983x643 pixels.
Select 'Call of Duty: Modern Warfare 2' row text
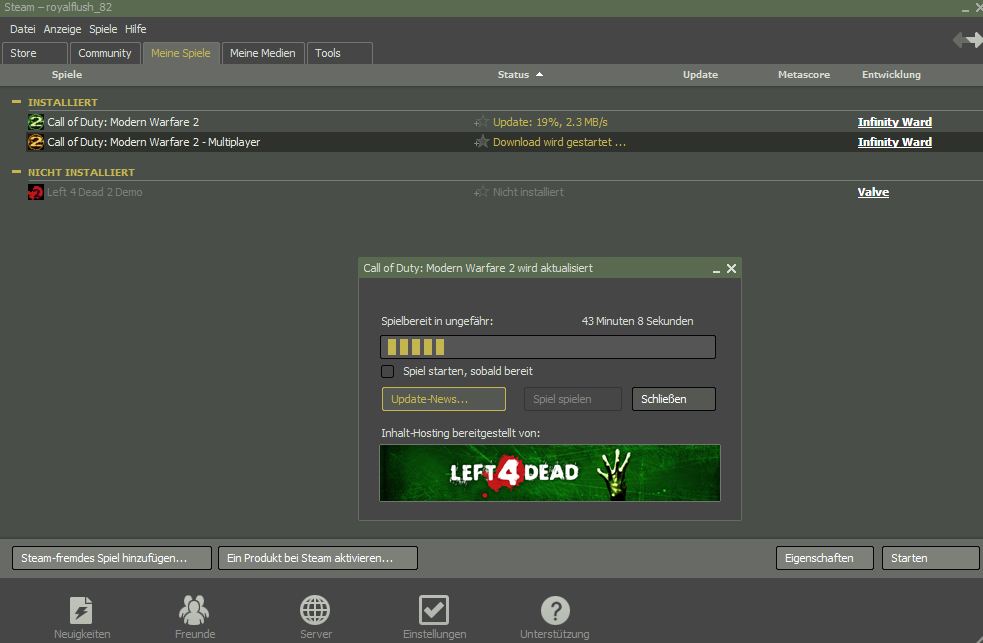(x=123, y=122)
